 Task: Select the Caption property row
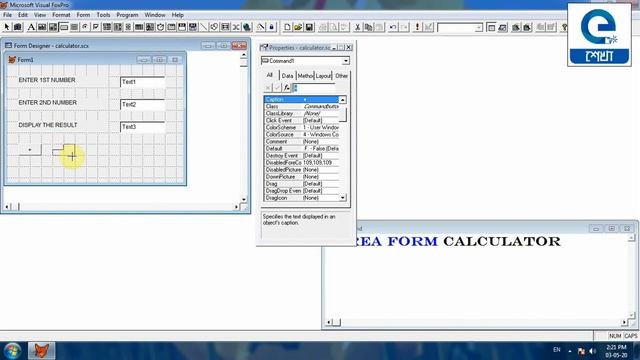coord(301,100)
